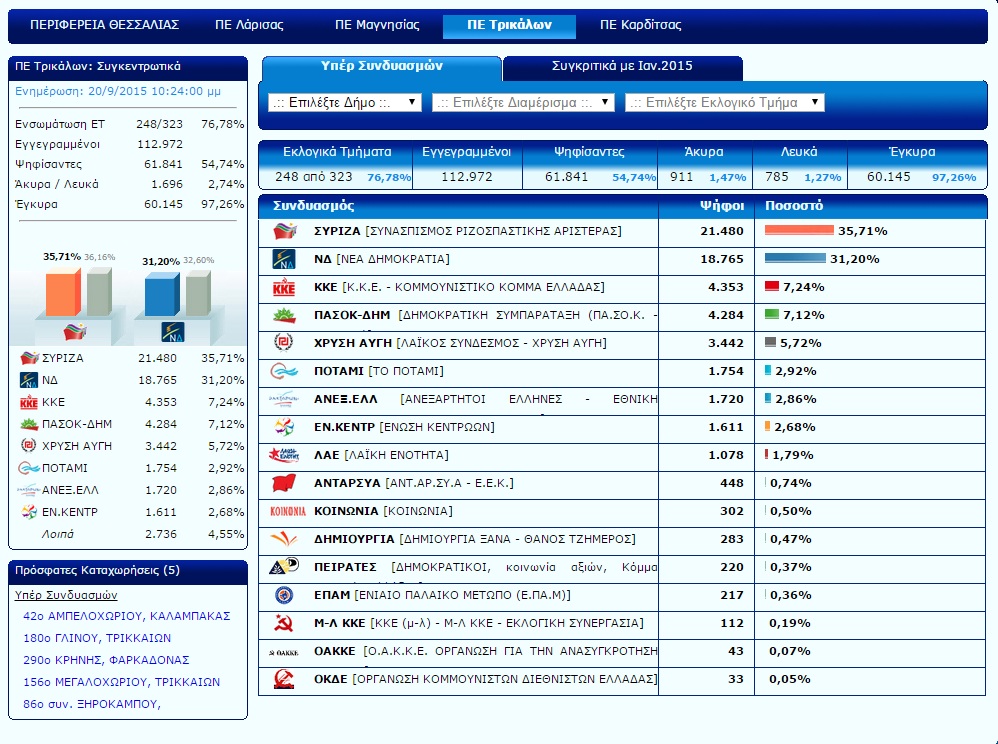Screen dimensions: 998x744
Task: Click the ΠΕΙΡΑΤΕΣ party logo
Action: pos(284,566)
